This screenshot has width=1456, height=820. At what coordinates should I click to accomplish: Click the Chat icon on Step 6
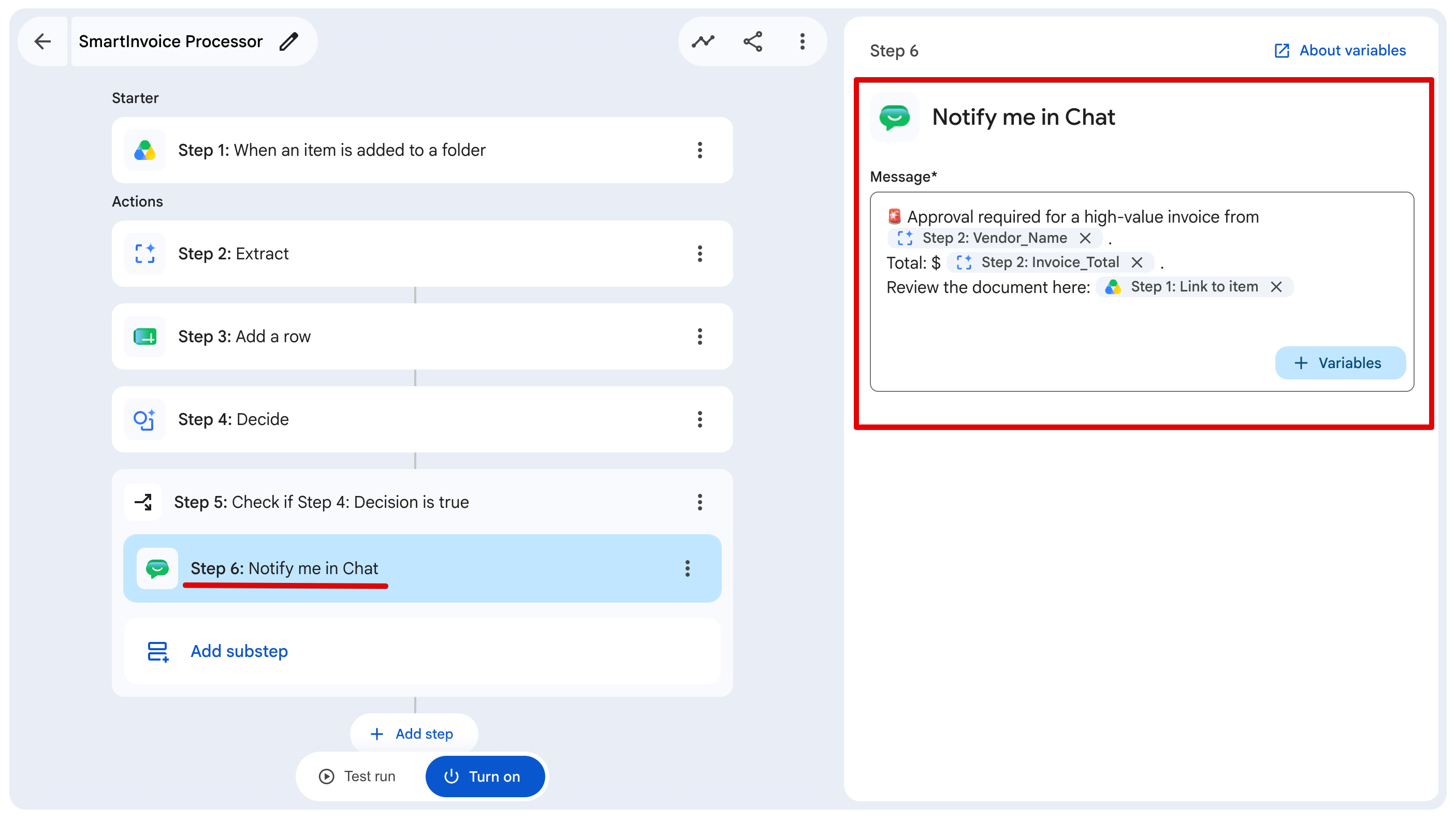[x=157, y=568]
